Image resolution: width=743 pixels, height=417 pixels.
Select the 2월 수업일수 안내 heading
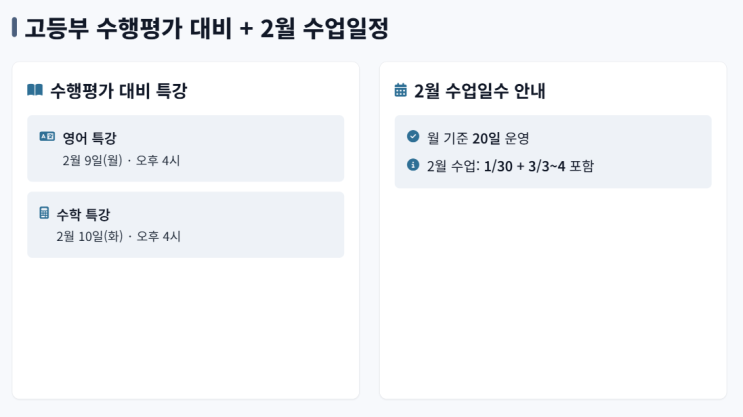pyautogui.click(x=479, y=91)
